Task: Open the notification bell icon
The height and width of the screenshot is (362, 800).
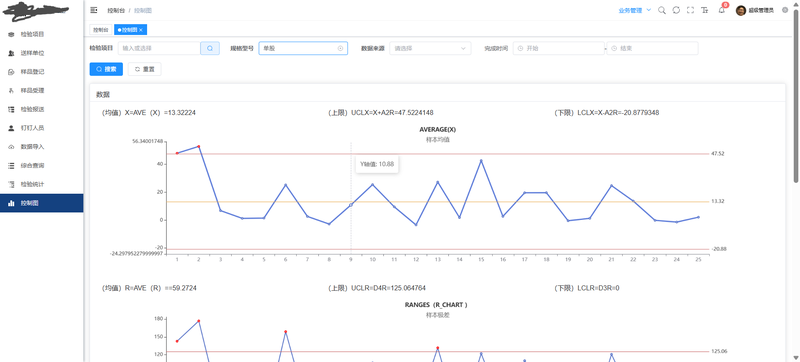Action: click(x=721, y=10)
